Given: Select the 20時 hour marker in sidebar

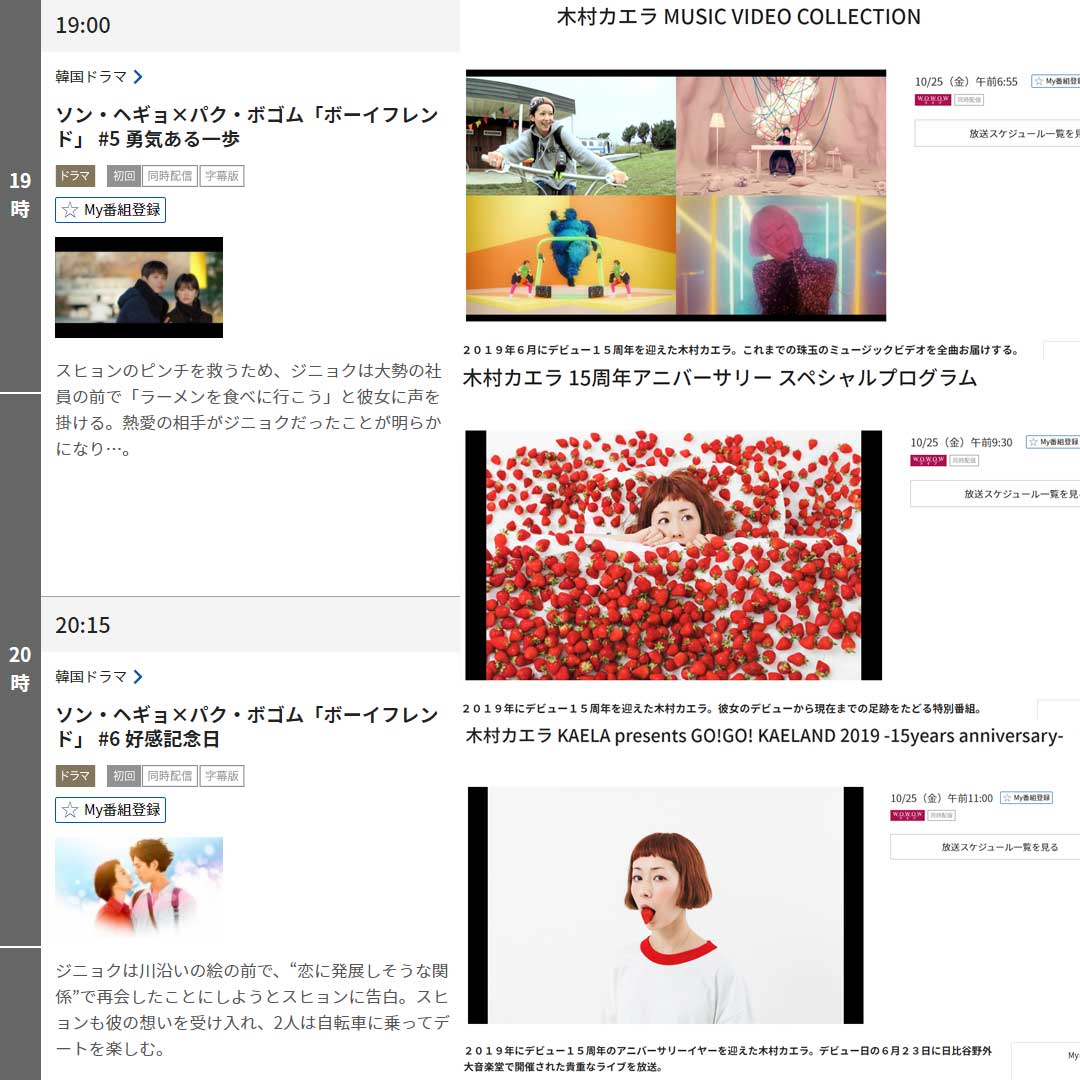Looking at the screenshot, I should (20, 669).
